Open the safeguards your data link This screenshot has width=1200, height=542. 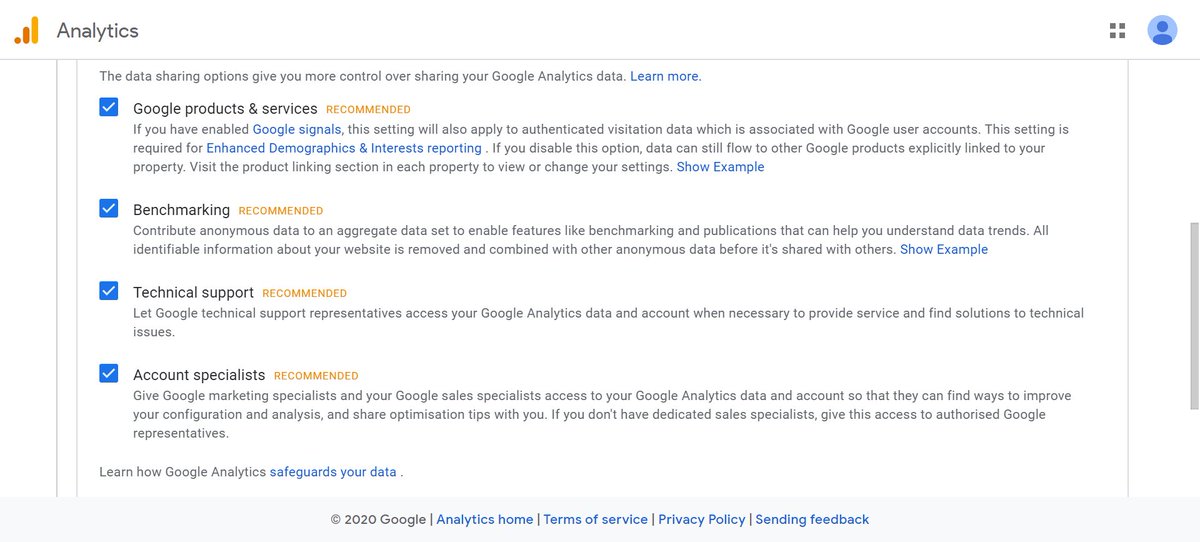(x=333, y=471)
